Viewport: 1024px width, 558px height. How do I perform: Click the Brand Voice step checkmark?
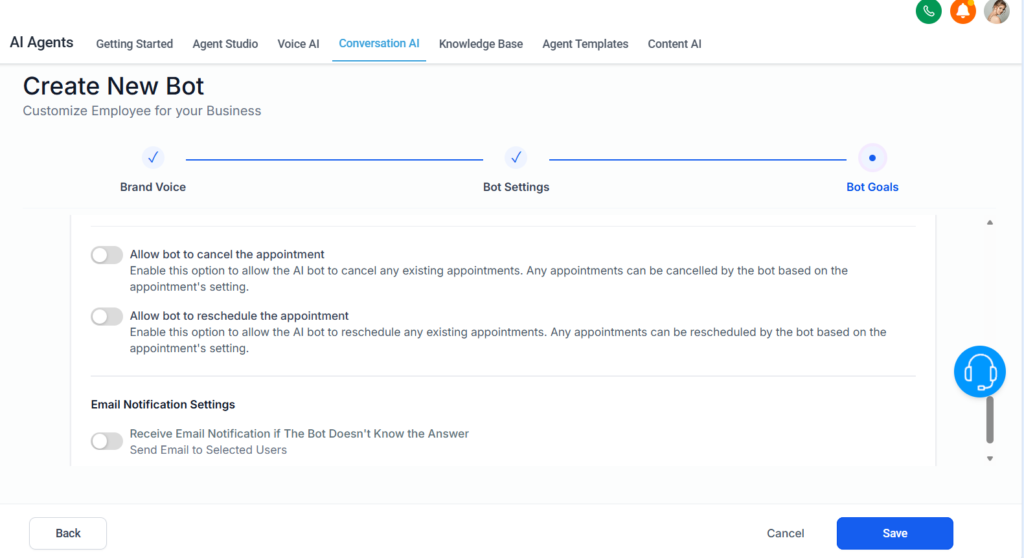pos(153,158)
